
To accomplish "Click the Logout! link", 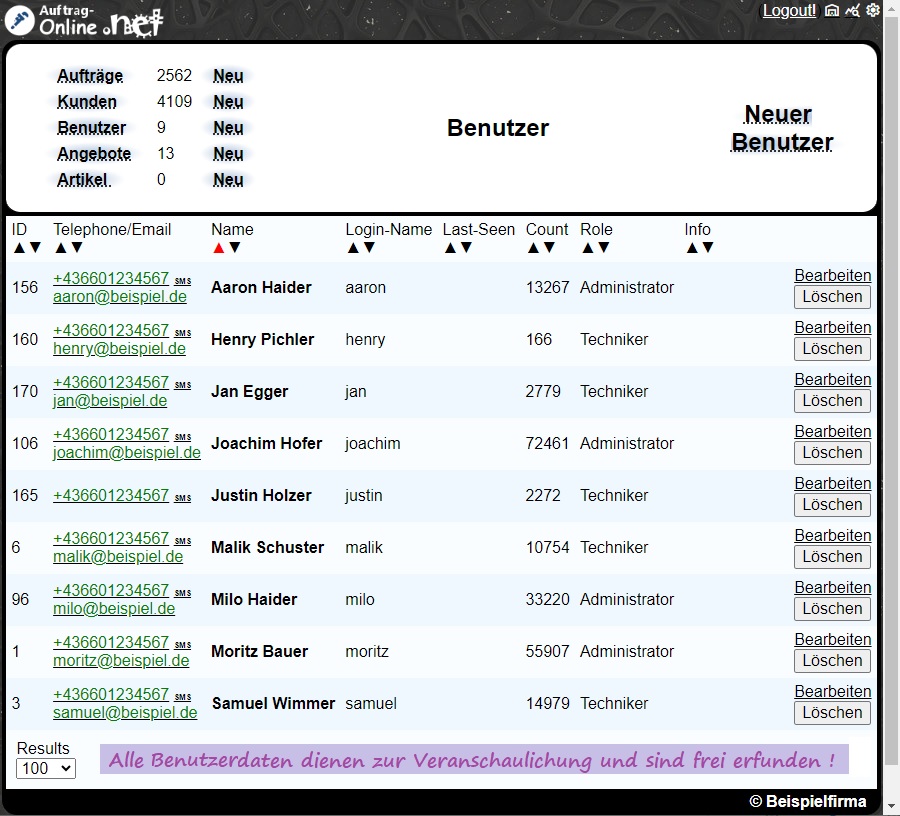I will click(x=789, y=11).
